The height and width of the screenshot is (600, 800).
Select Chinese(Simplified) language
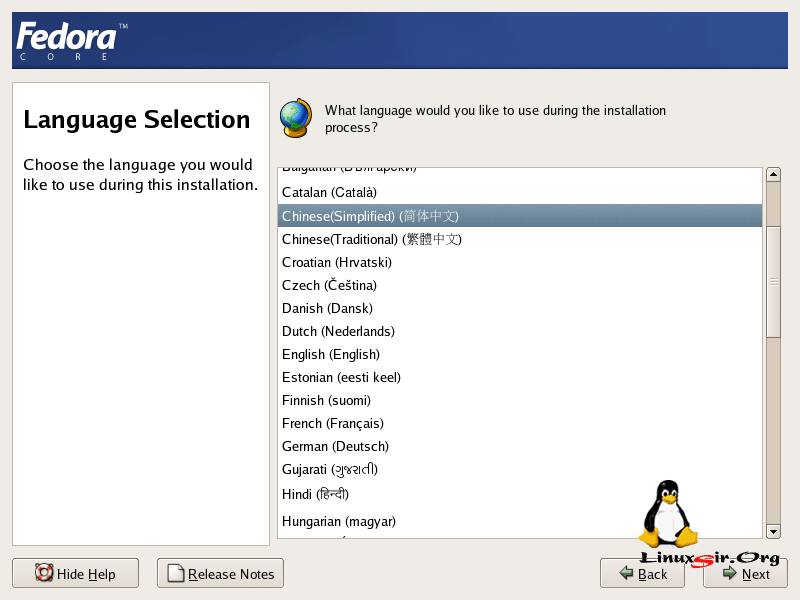click(520, 216)
